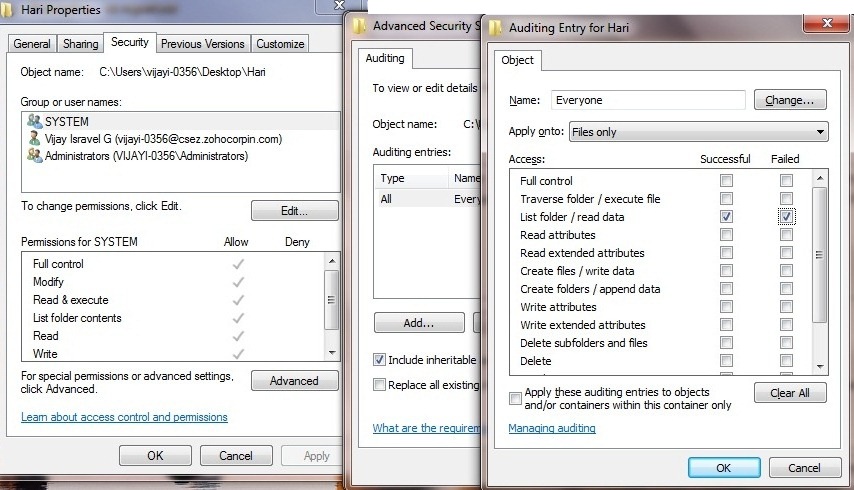This screenshot has height=490, width=854.
Task: Uncheck Include inheritable auditing entries
Action: tap(379, 359)
